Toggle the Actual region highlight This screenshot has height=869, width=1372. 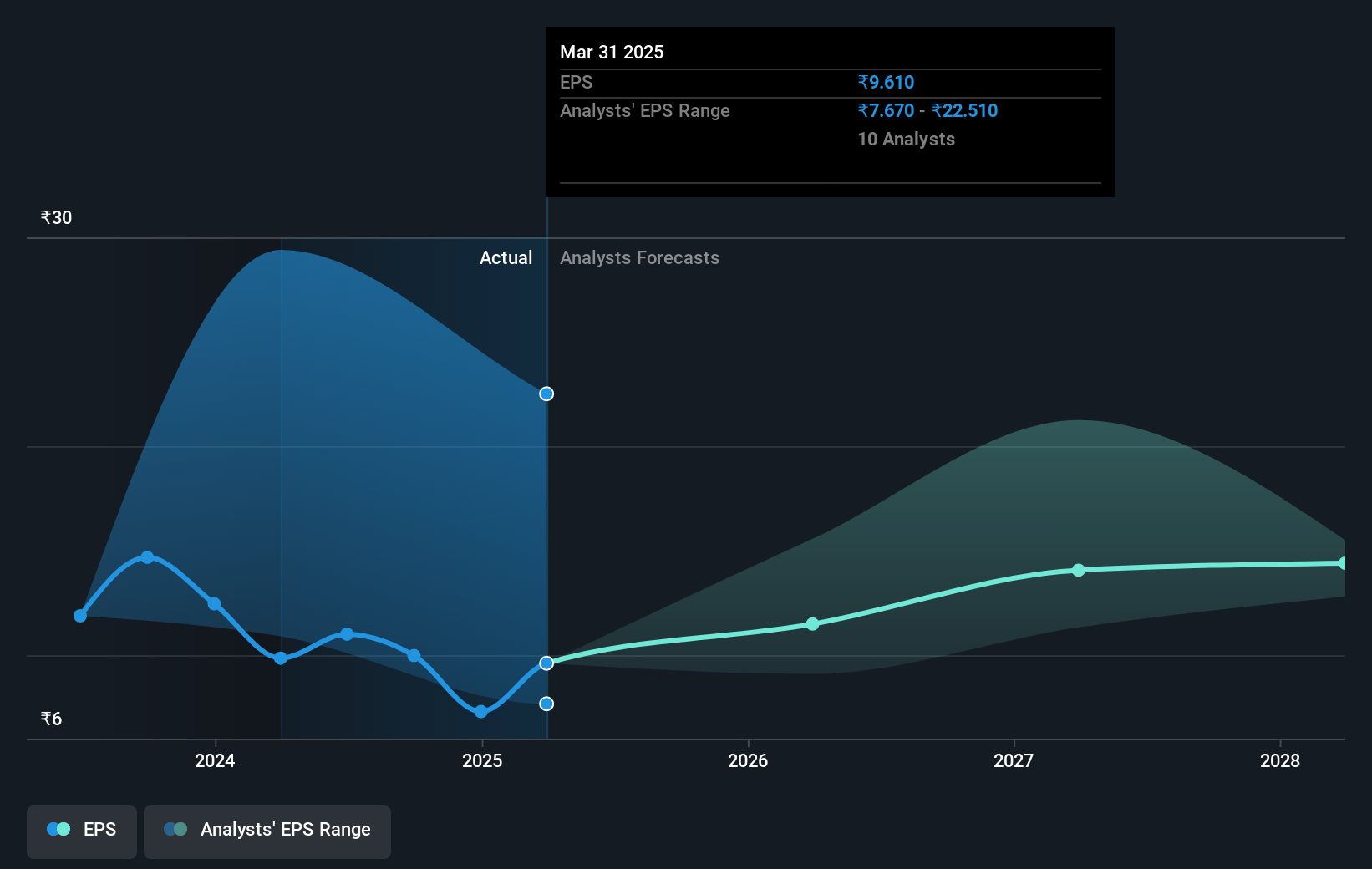click(x=506, y=257)
